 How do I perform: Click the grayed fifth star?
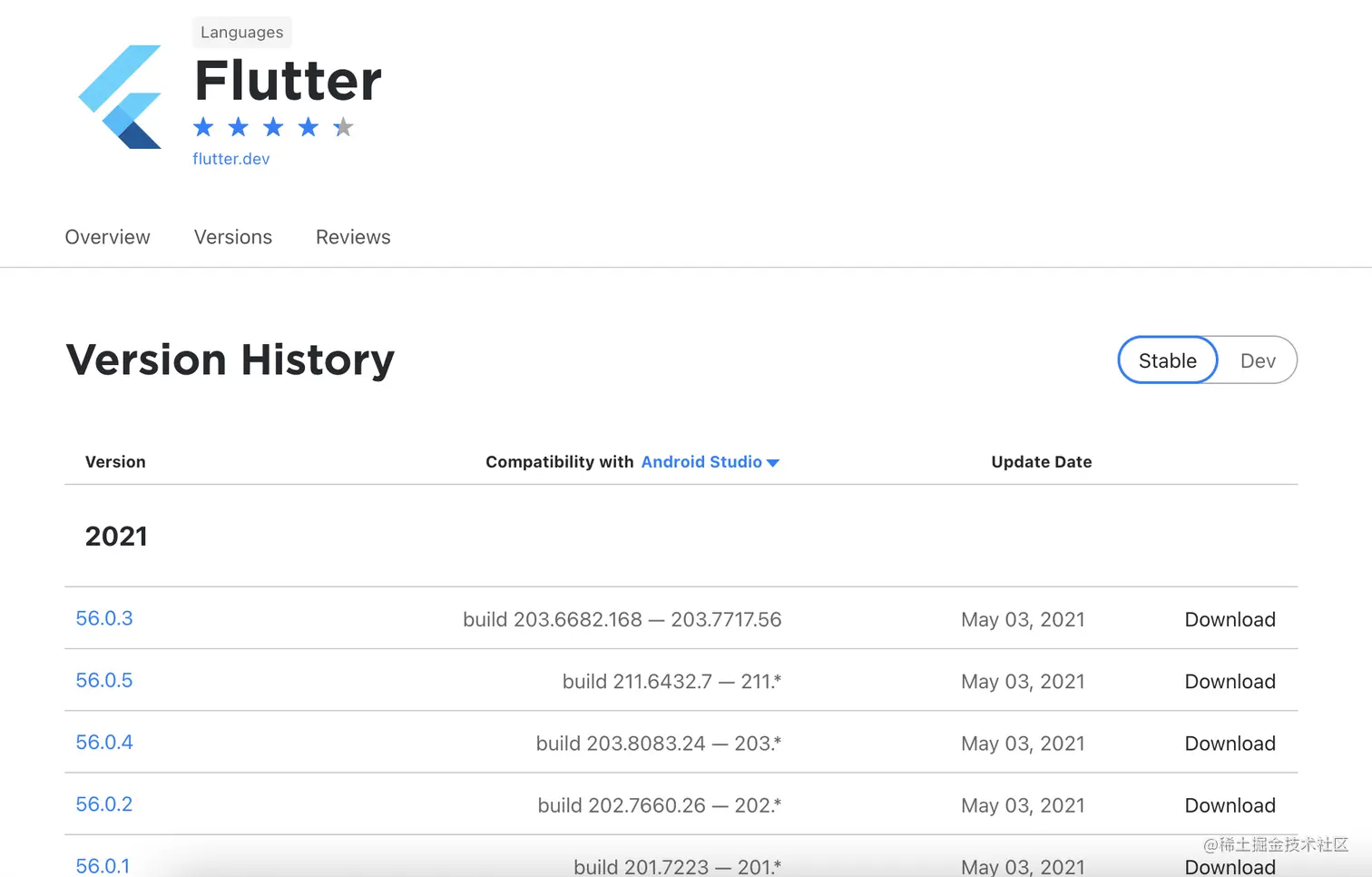point(343,127)
